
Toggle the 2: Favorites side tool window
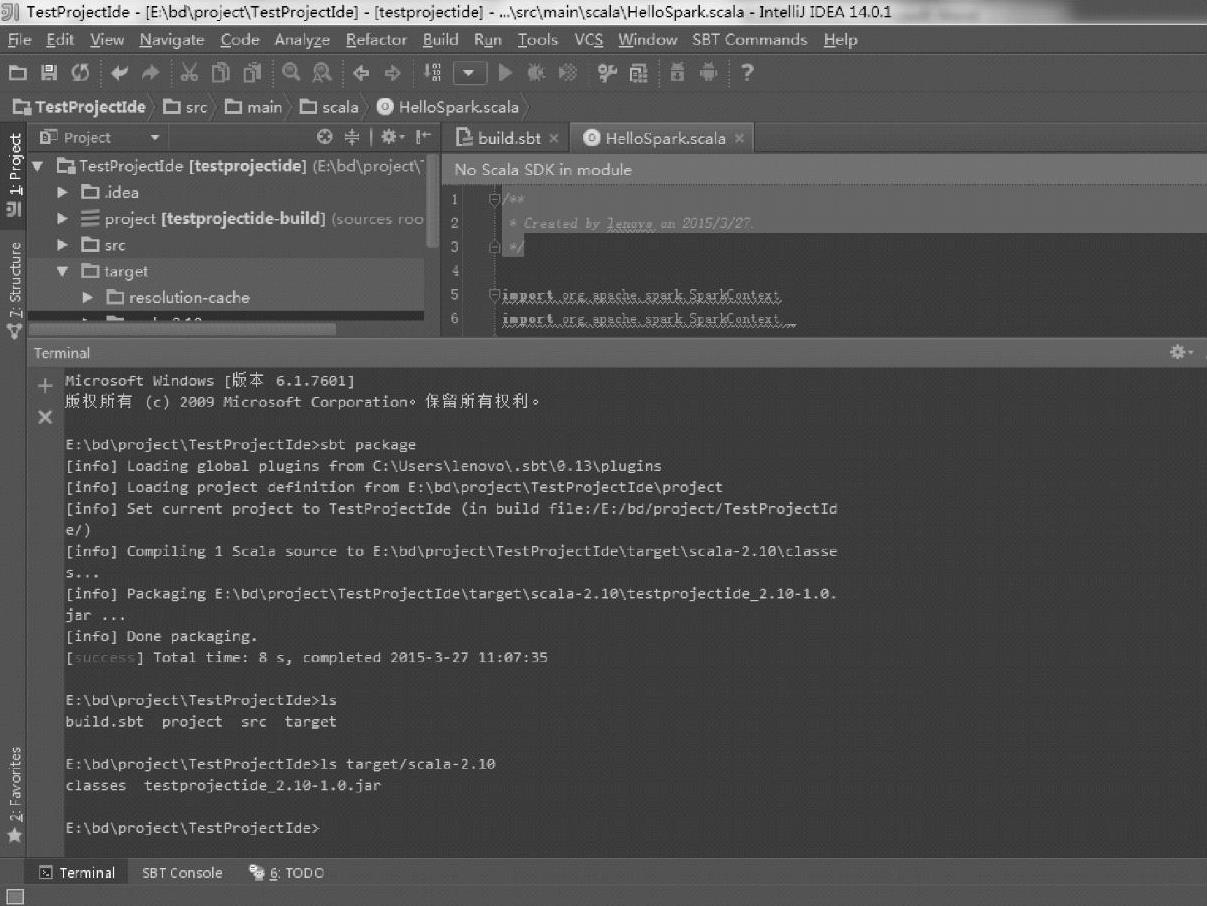click(x=14, y=796)
